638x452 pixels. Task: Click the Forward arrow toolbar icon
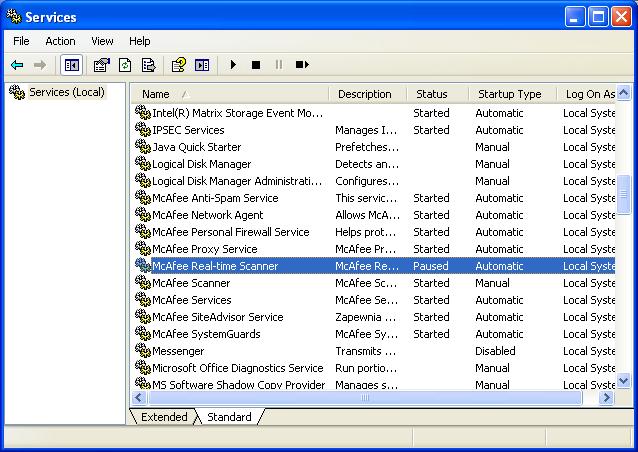(x=39, y=65)
